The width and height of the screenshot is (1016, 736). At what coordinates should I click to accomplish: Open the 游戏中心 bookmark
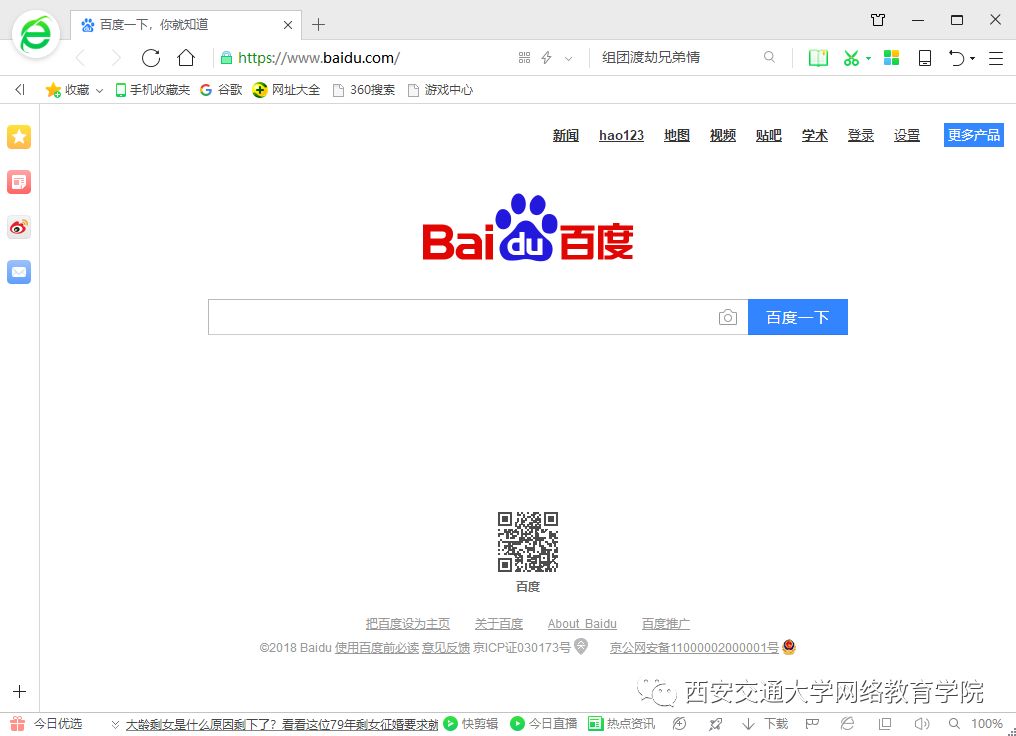(x=440, y=90)
